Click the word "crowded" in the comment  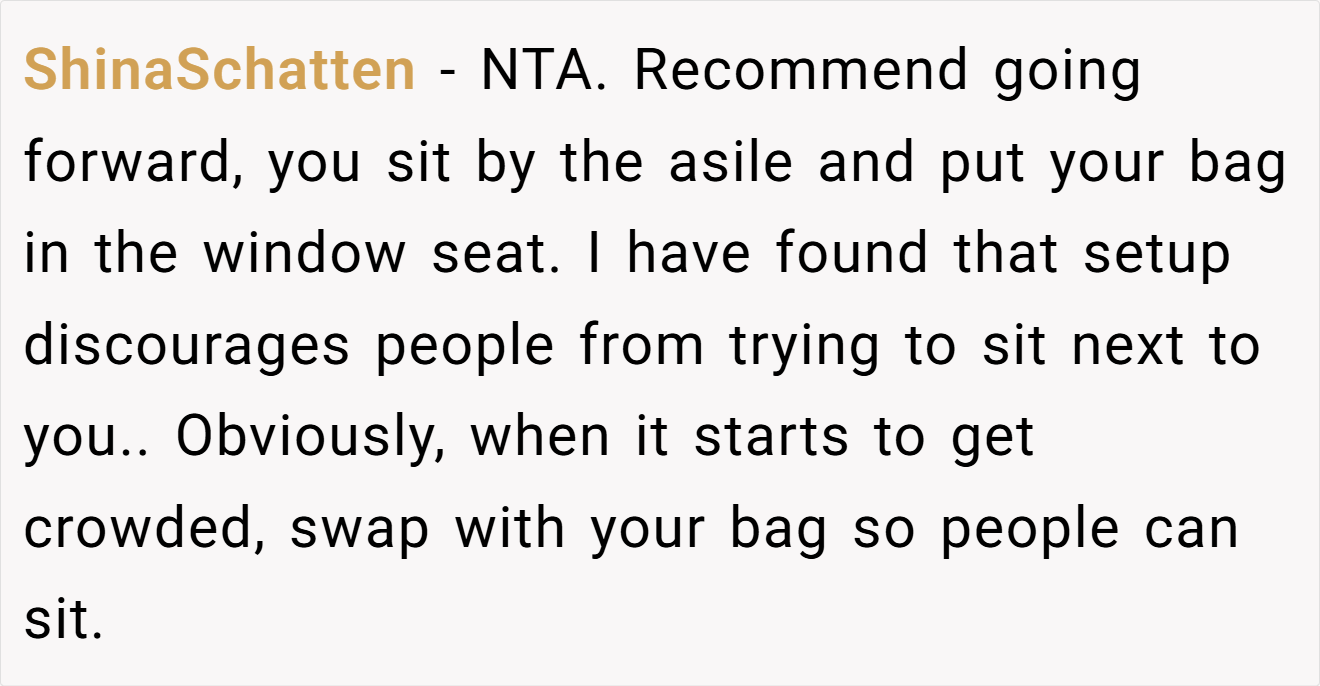[142, 530]
